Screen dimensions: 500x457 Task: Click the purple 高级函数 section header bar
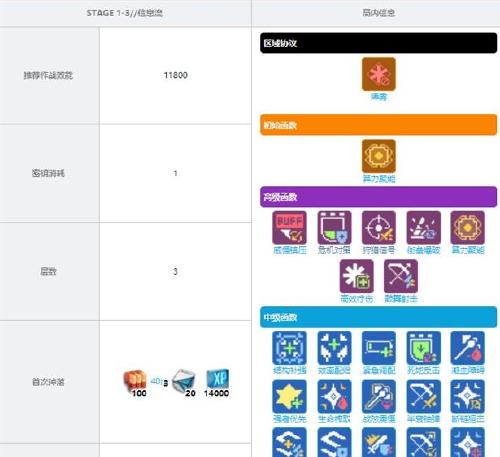point(378,197)
